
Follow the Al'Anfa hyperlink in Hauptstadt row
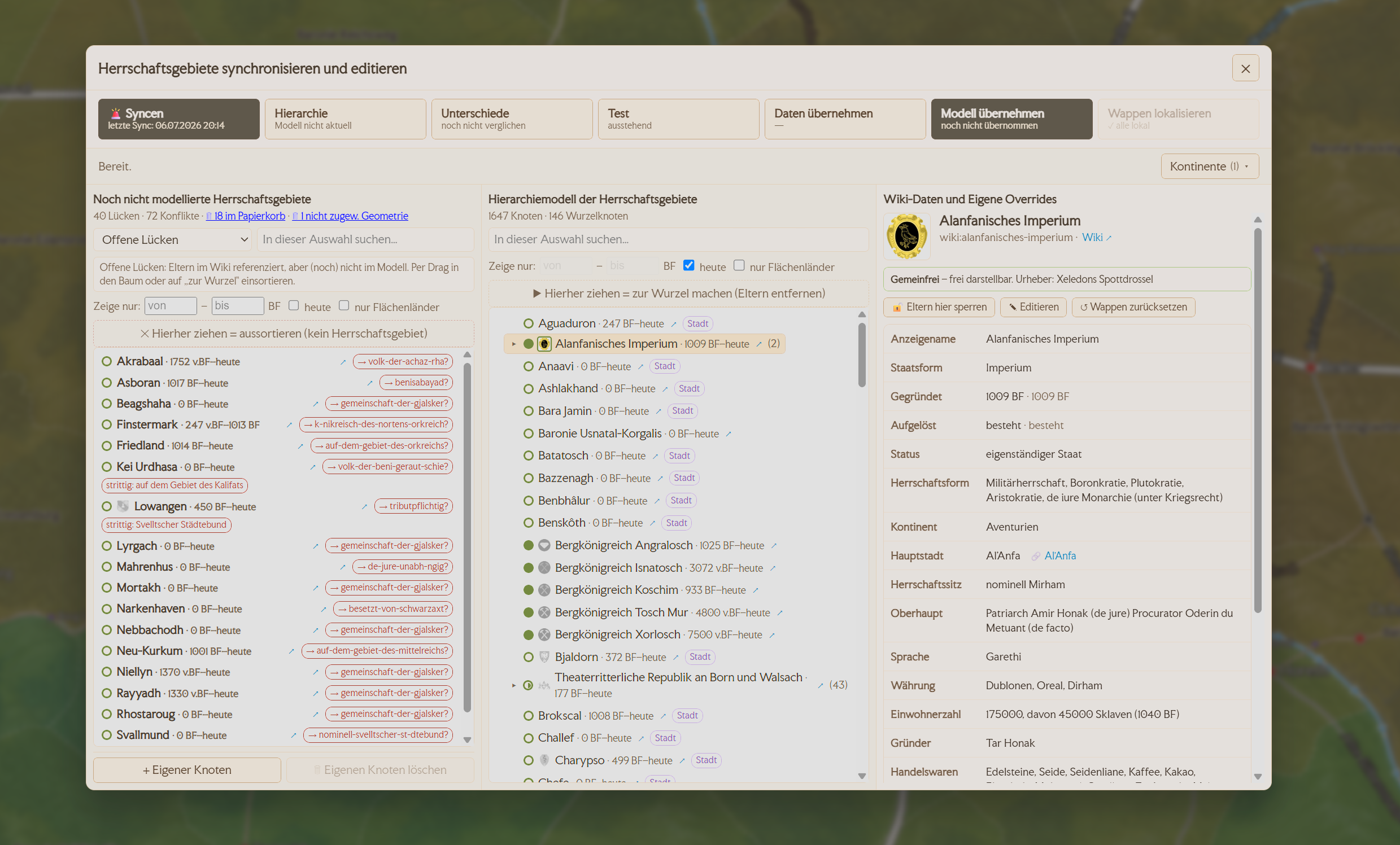tap(1059, 556)
